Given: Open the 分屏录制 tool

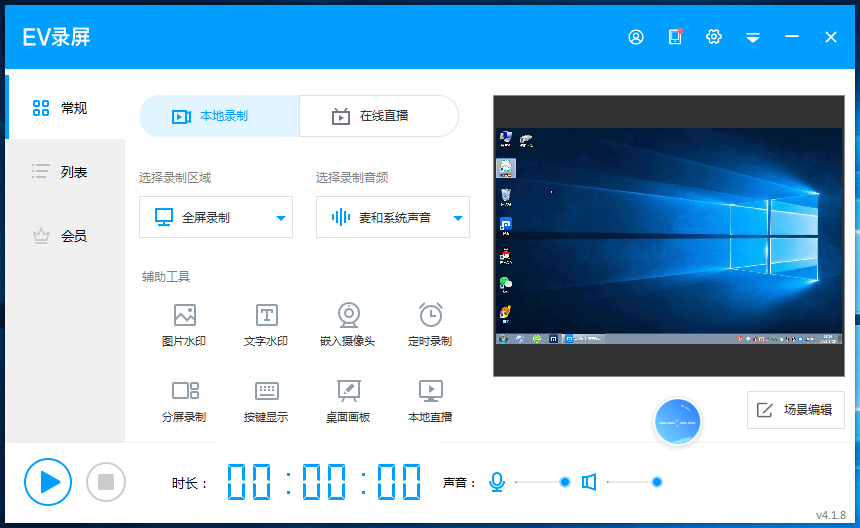Looking at the screenshot, I should [x=184, y=401].
